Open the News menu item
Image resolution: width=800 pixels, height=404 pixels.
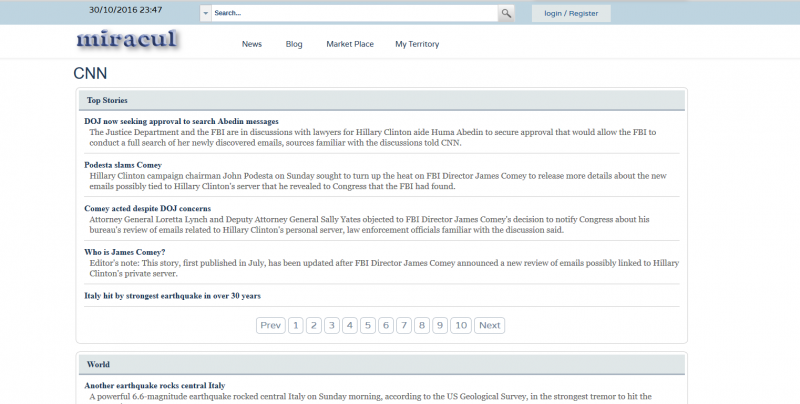click(252, 44)
